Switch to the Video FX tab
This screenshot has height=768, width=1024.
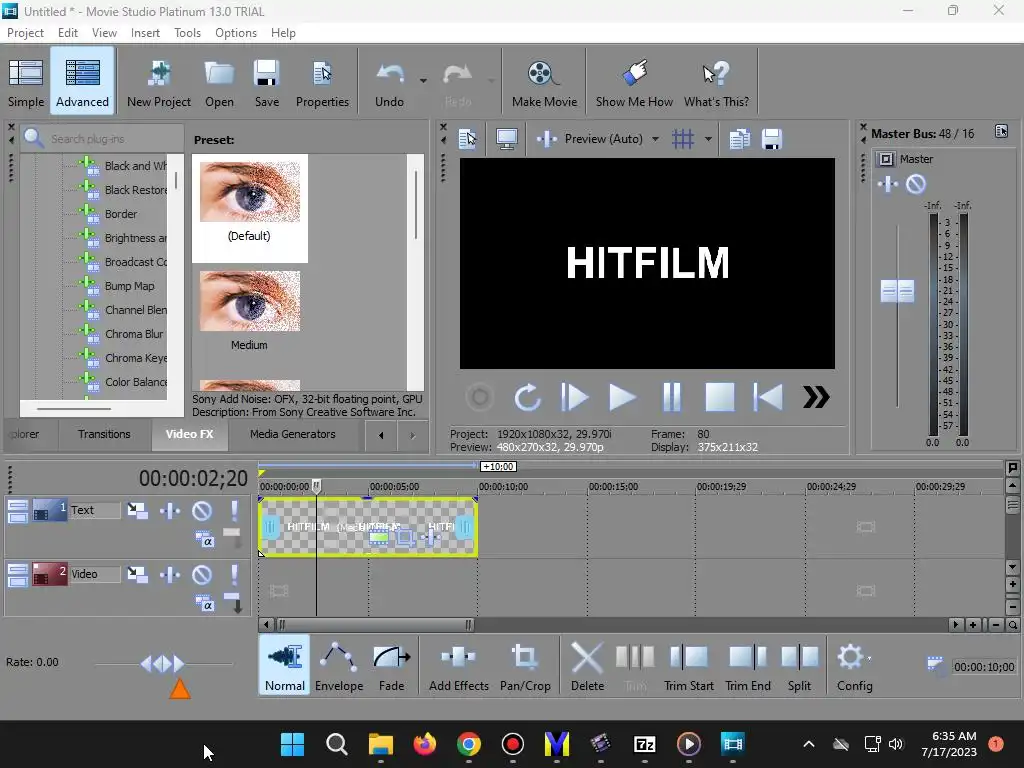click(189, 434)
